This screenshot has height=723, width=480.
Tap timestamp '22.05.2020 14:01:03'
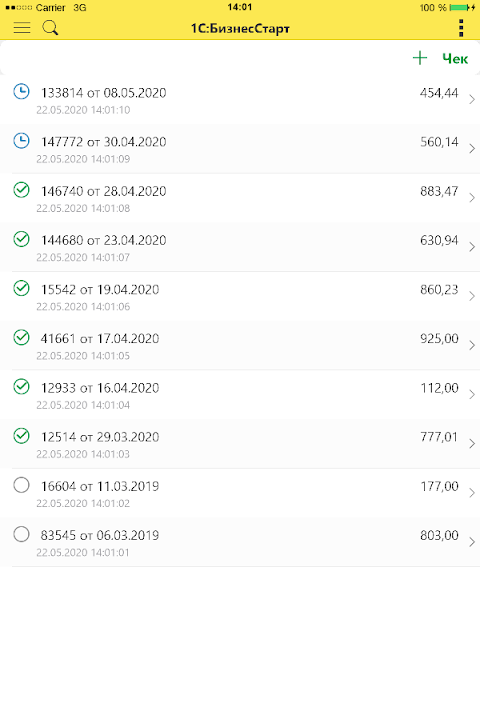click(x=83, y=454)
